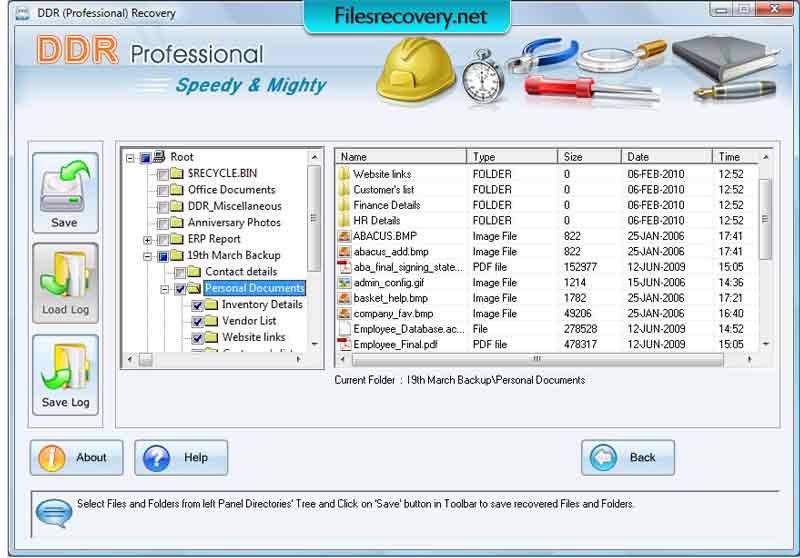Toggle the 19th March Backup checkbox

click(x=163, y=257)
